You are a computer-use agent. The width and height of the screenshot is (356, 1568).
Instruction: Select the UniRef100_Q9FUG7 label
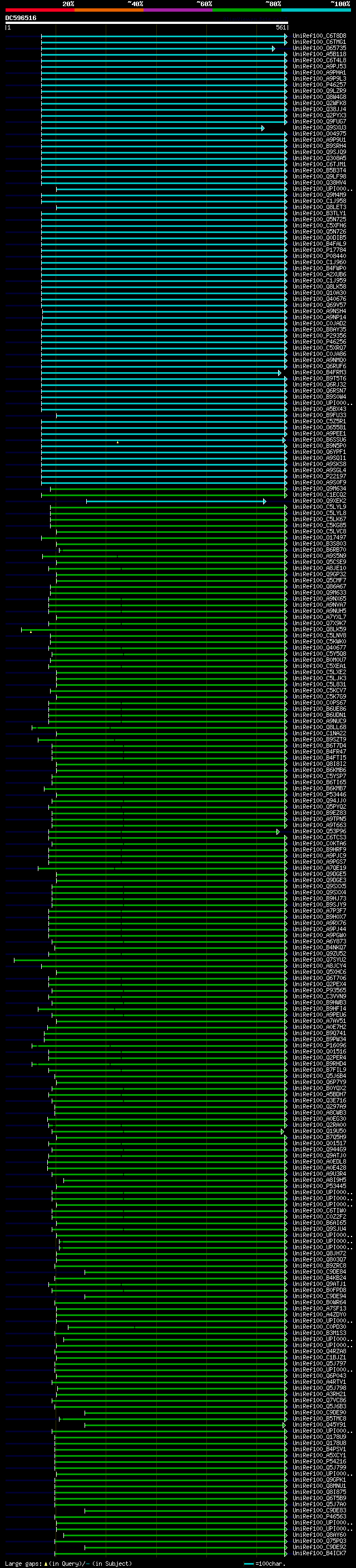point(319,122)
